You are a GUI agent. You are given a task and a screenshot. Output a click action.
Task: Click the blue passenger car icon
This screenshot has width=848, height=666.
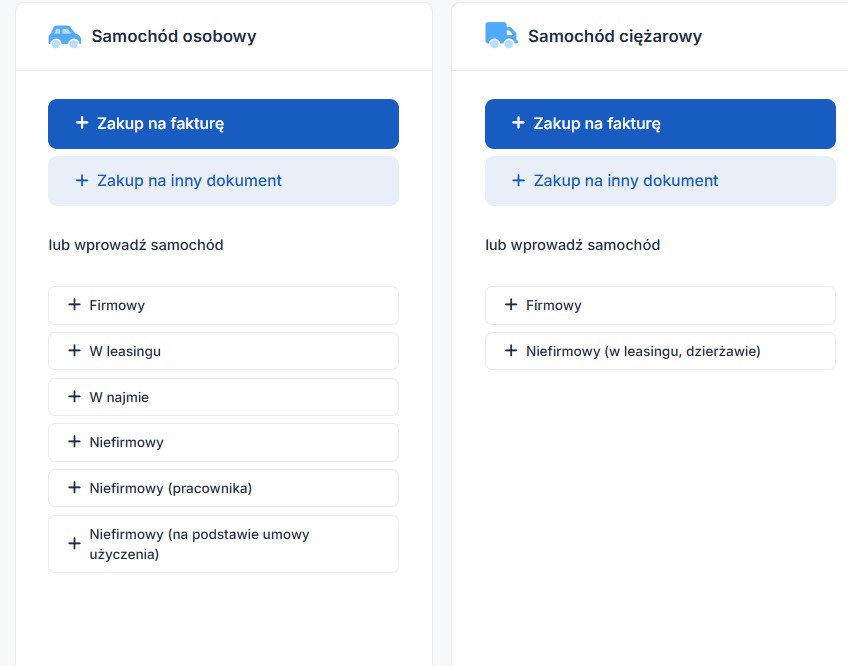(64, 36)
